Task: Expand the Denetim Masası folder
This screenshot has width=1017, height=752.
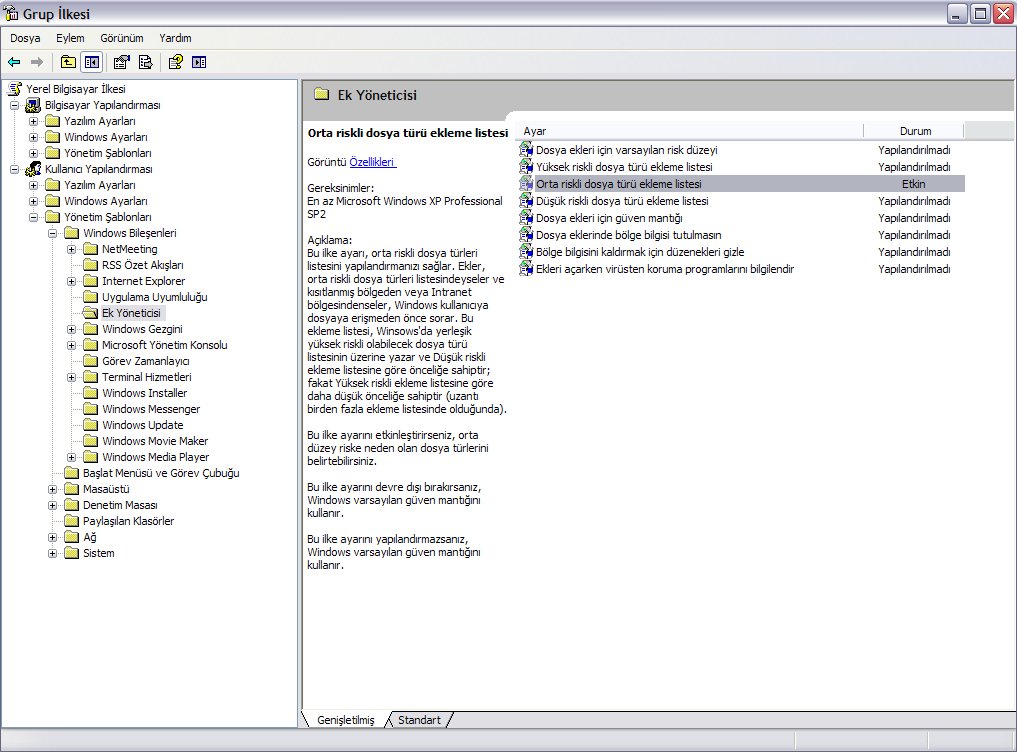Action: point(53,505)
